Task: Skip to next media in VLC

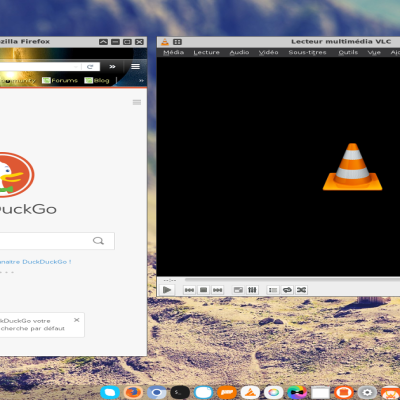Action: click(217, 290)
